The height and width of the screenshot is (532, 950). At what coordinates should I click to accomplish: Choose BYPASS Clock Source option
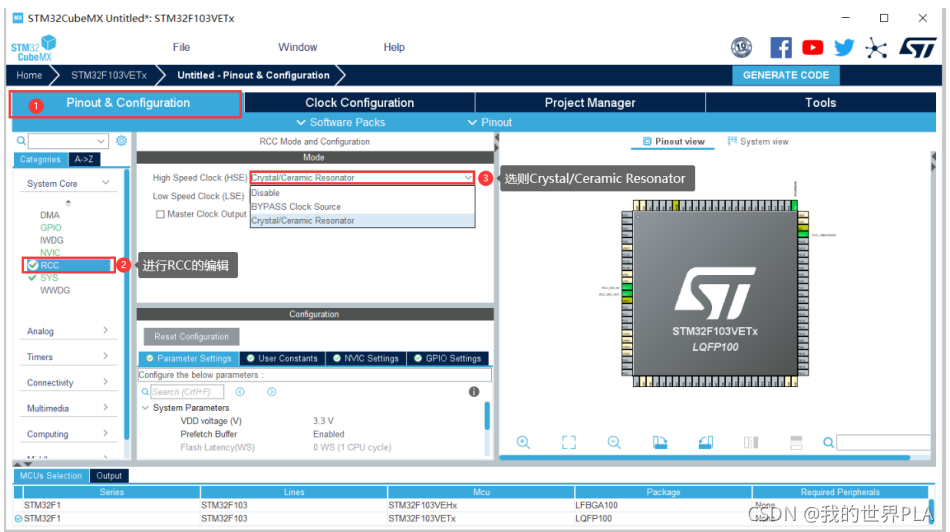pos(362,207)
